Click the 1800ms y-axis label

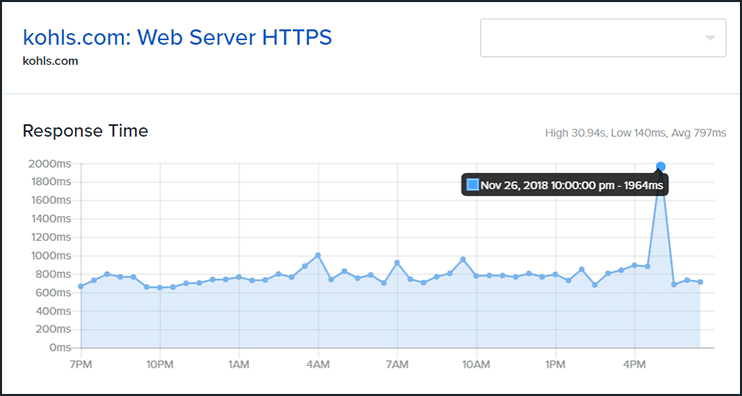point(50,182)
